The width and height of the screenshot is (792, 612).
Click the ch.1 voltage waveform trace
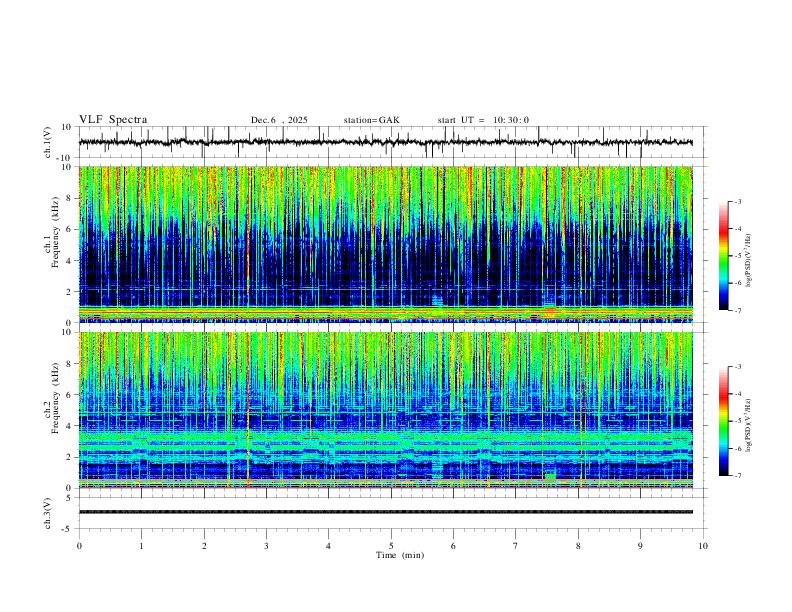[385, 142]
